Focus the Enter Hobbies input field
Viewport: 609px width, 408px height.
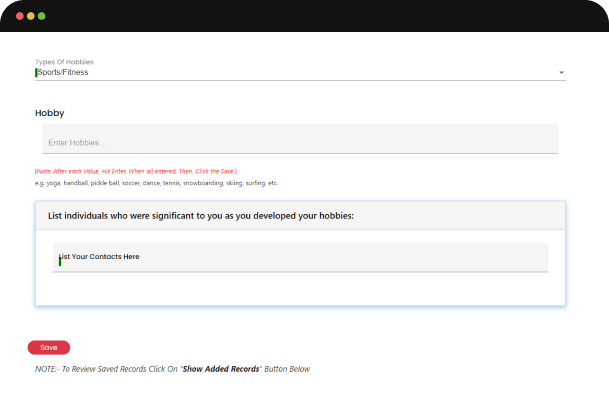coord(300,144)
